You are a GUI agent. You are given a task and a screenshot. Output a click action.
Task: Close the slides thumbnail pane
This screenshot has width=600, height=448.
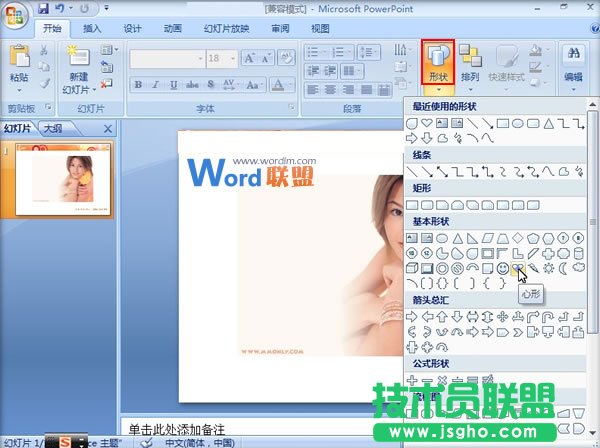click(108, 129)
